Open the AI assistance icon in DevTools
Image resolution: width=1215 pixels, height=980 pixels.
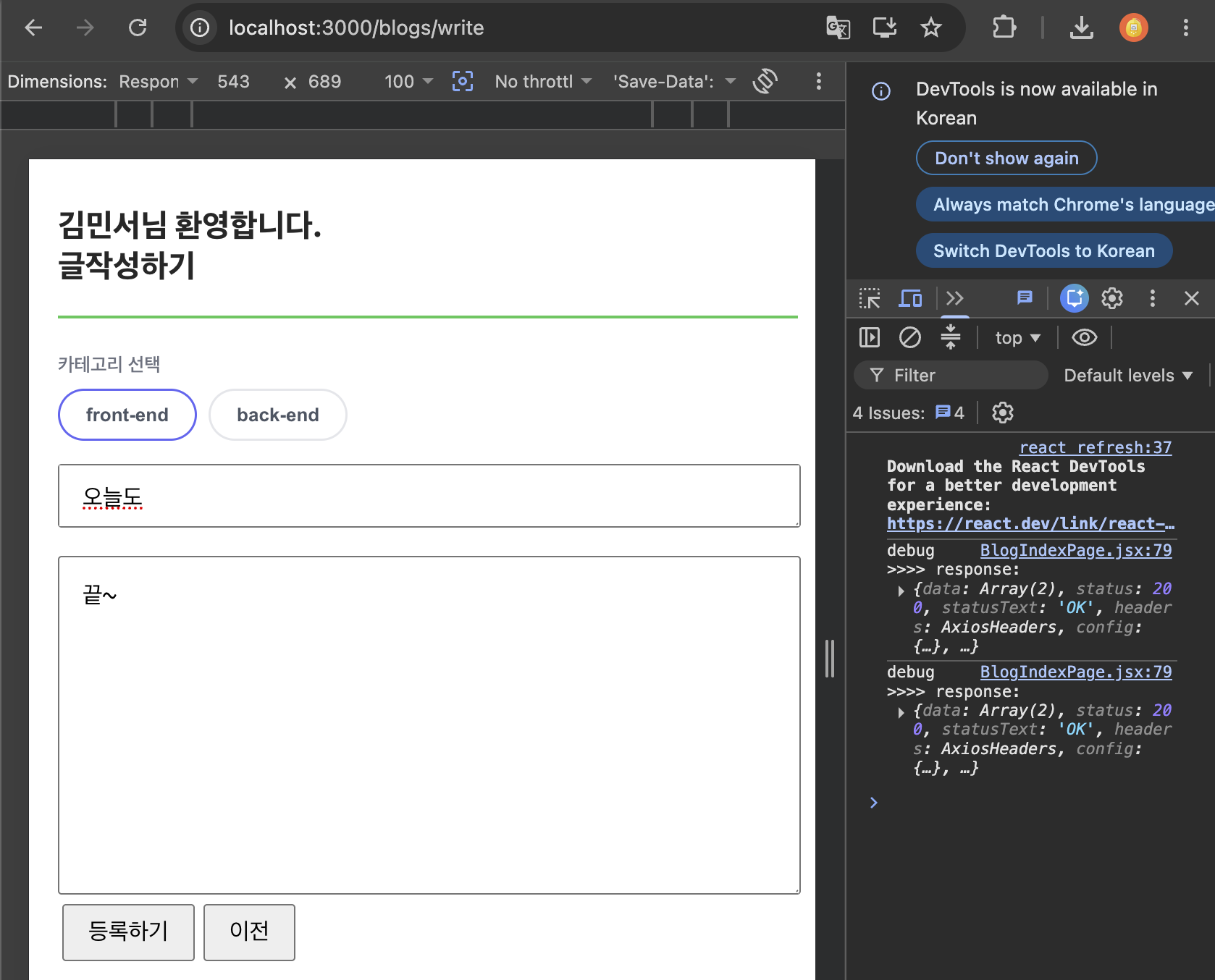click(x=1075, y=298)
